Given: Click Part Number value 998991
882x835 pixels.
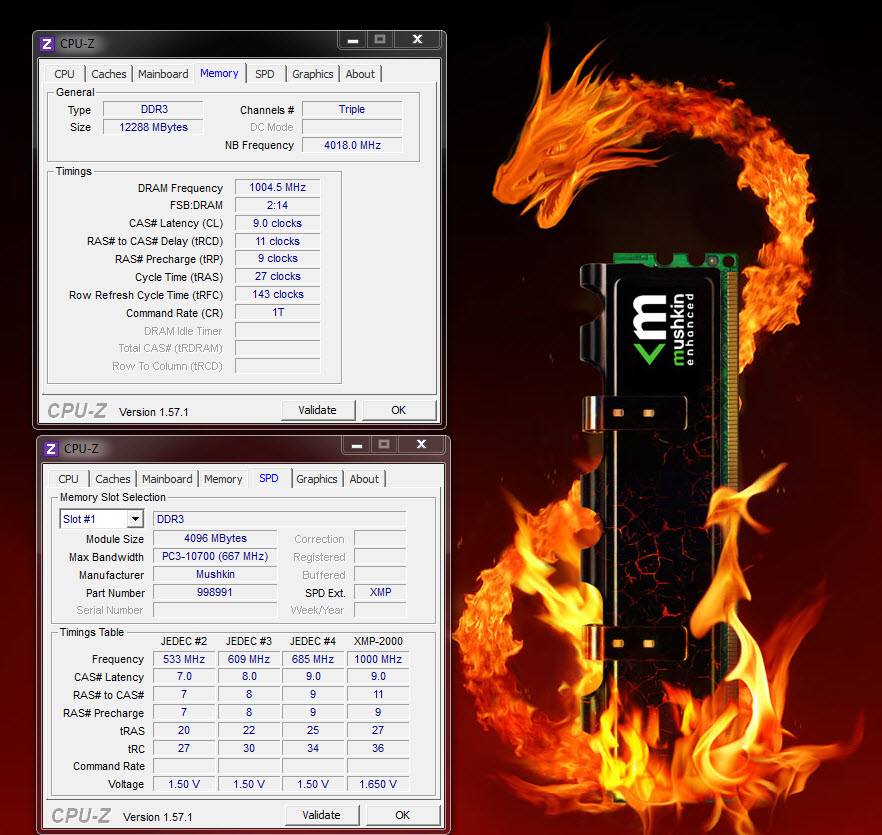Looking at the screenshot, I should tap(215, 592).
